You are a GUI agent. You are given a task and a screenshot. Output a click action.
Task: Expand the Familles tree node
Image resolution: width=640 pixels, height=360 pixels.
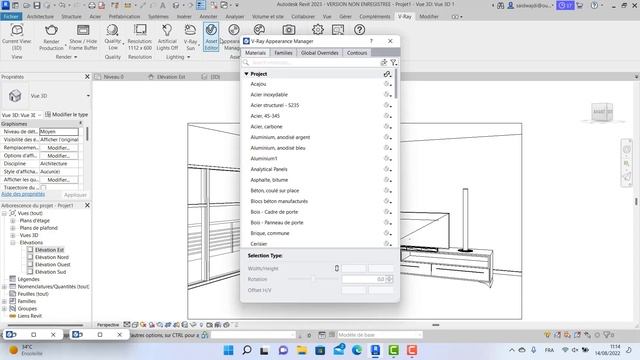click(4, 301)
